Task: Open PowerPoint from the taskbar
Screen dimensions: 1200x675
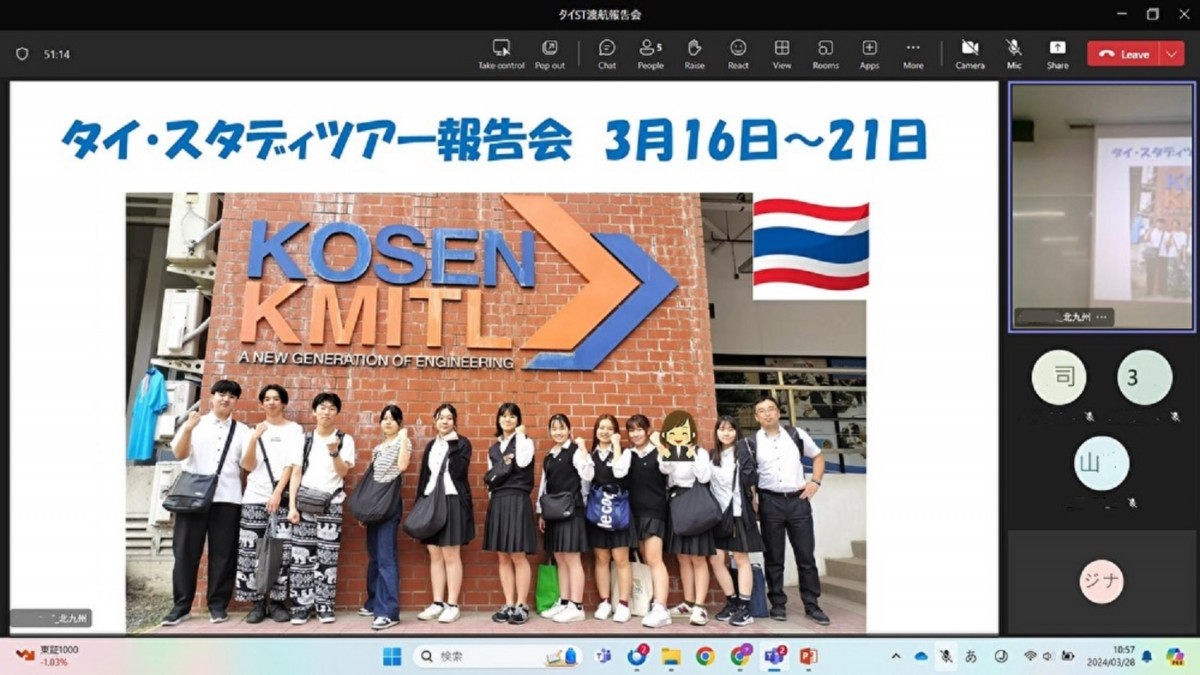Action: (x=808, y=656)
